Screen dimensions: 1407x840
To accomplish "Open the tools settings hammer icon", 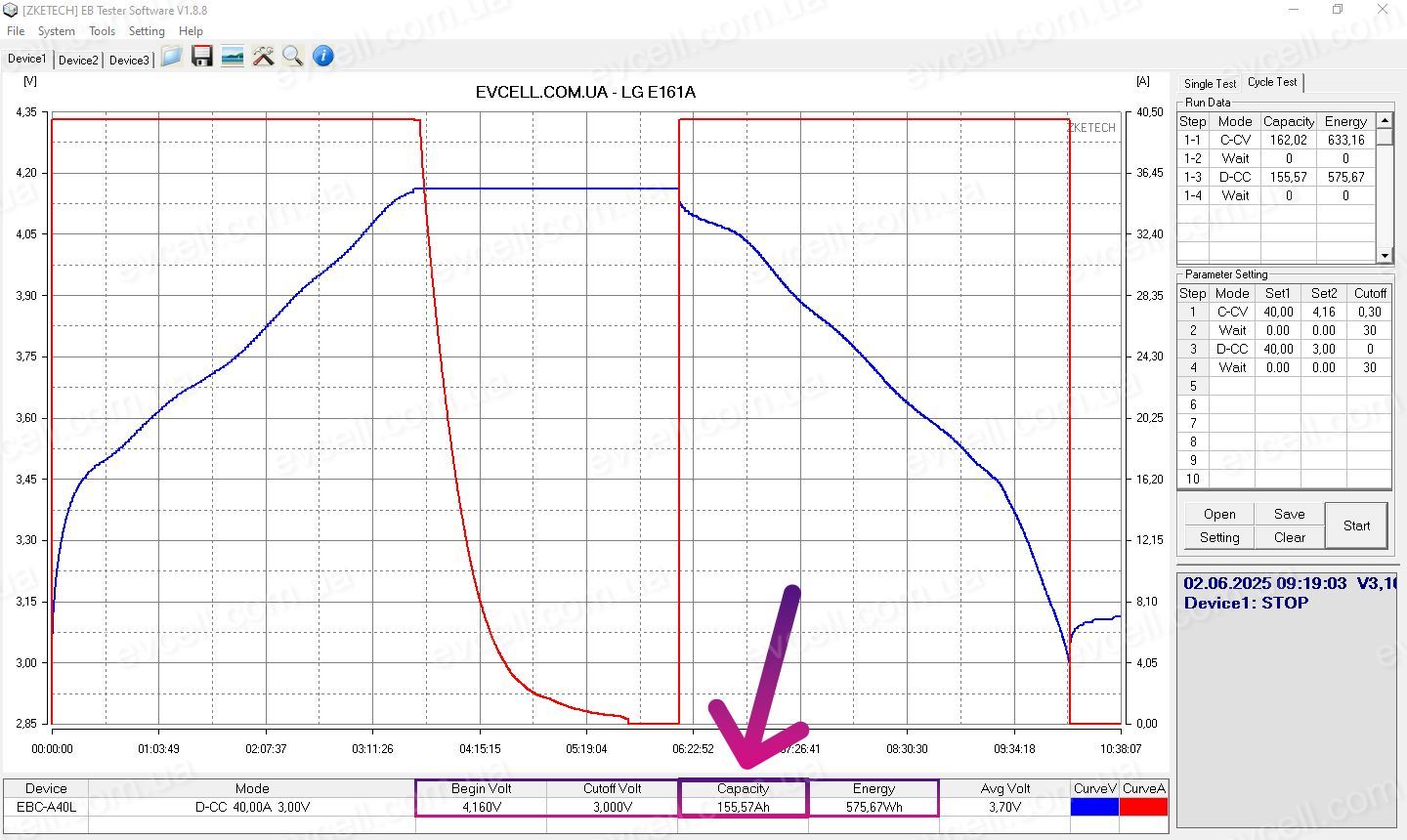I will click(263, 57).
